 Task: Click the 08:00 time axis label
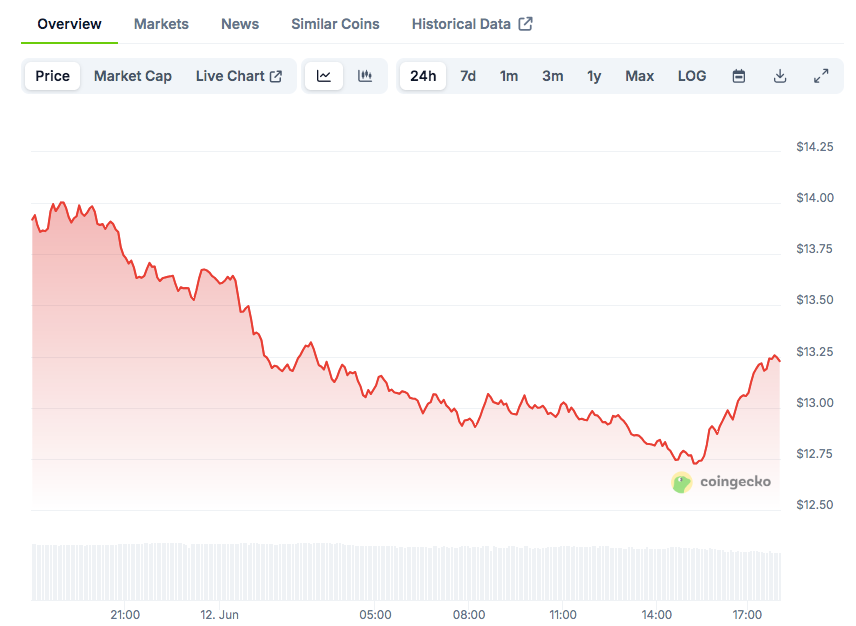coord(469,615)
